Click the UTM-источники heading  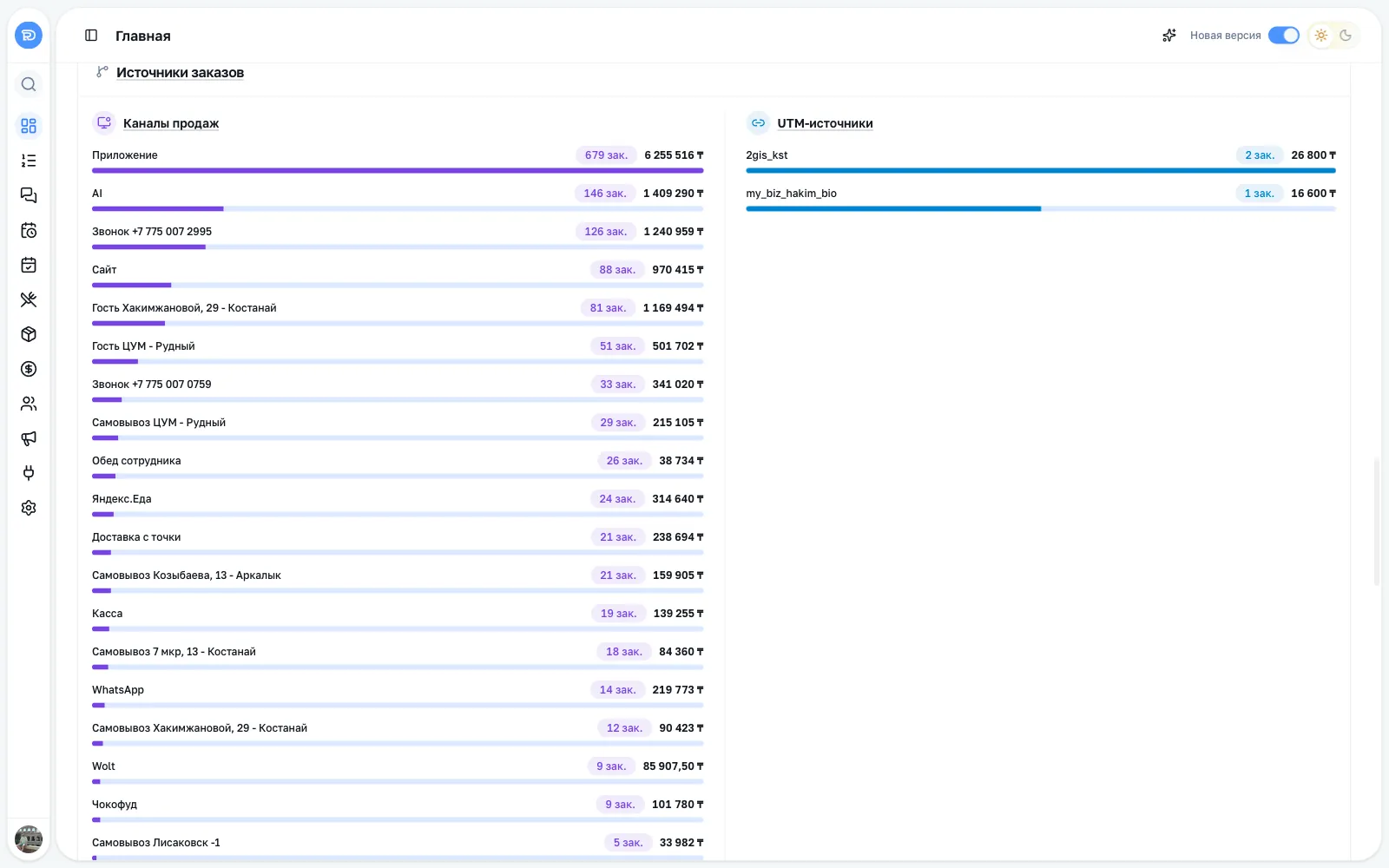pyautogui.click(x=825, y=123)
